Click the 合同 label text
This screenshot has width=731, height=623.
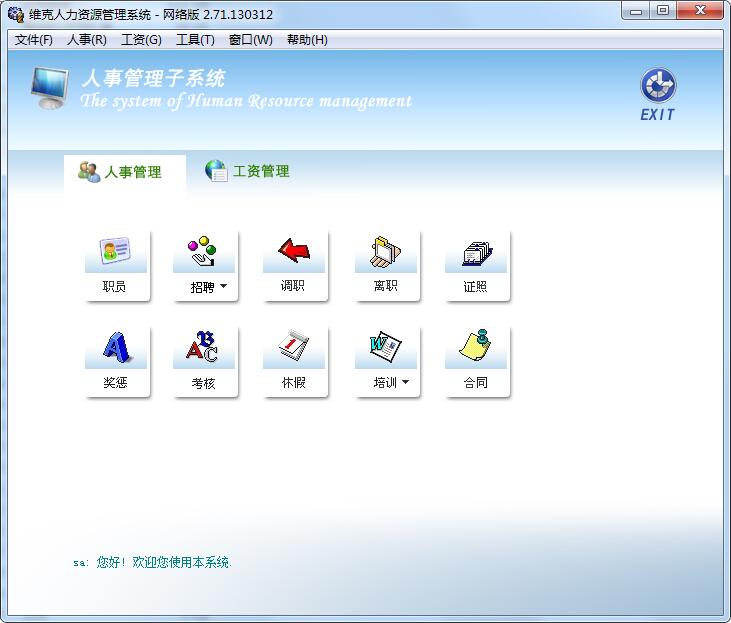(x=476, y=382)
